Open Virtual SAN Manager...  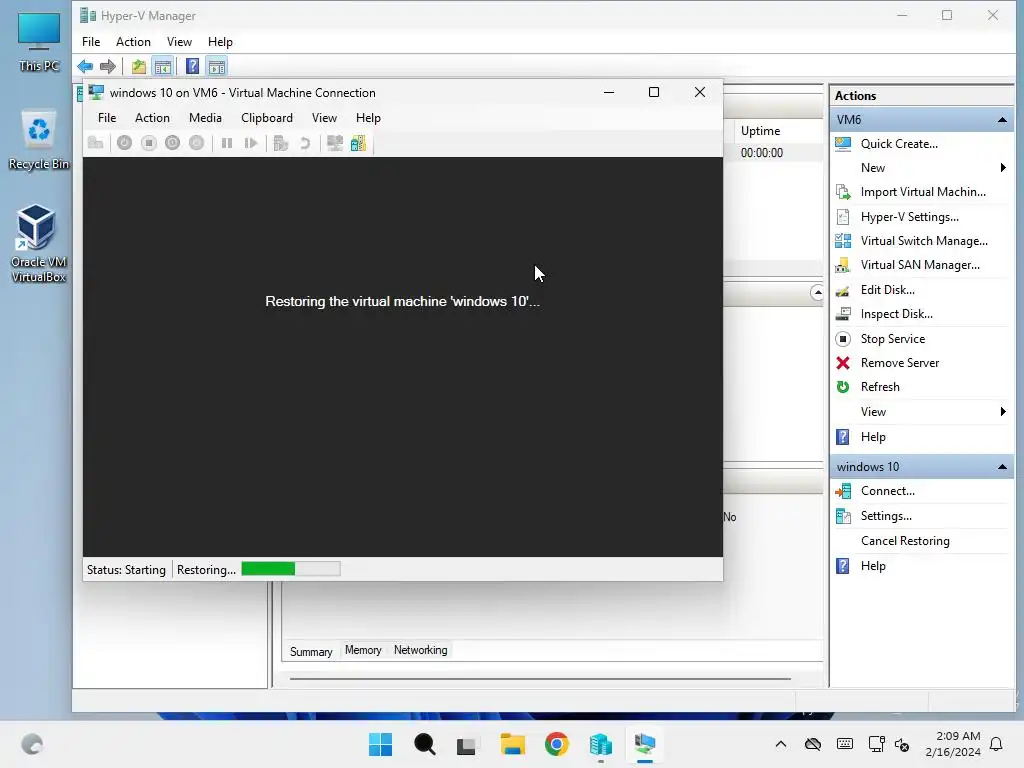coord(920,265)
